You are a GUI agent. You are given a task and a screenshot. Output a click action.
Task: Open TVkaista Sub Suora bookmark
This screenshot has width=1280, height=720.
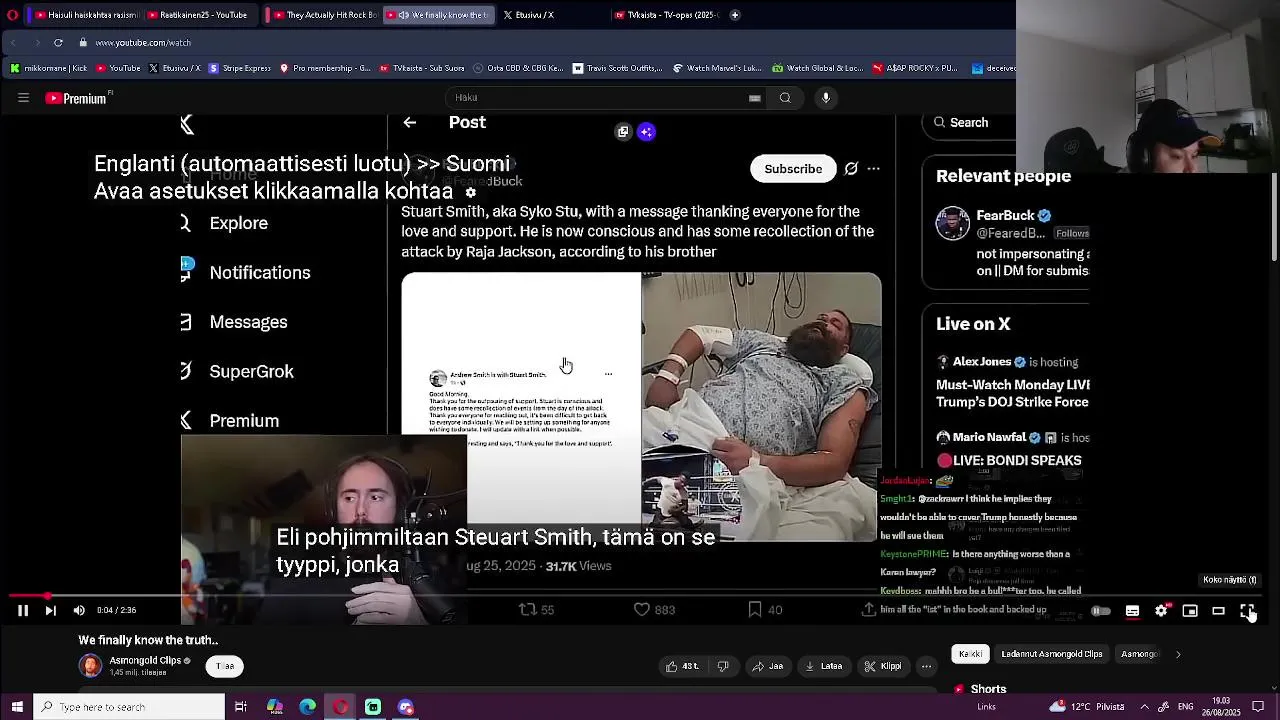point(423,68)
